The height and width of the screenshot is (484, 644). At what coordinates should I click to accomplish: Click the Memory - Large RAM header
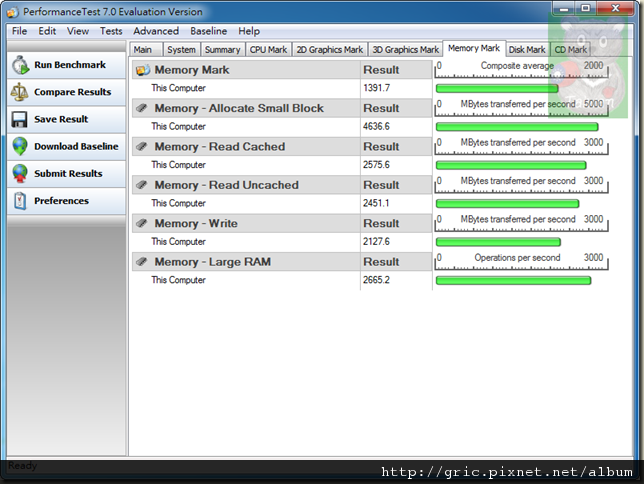click(212, 262)
